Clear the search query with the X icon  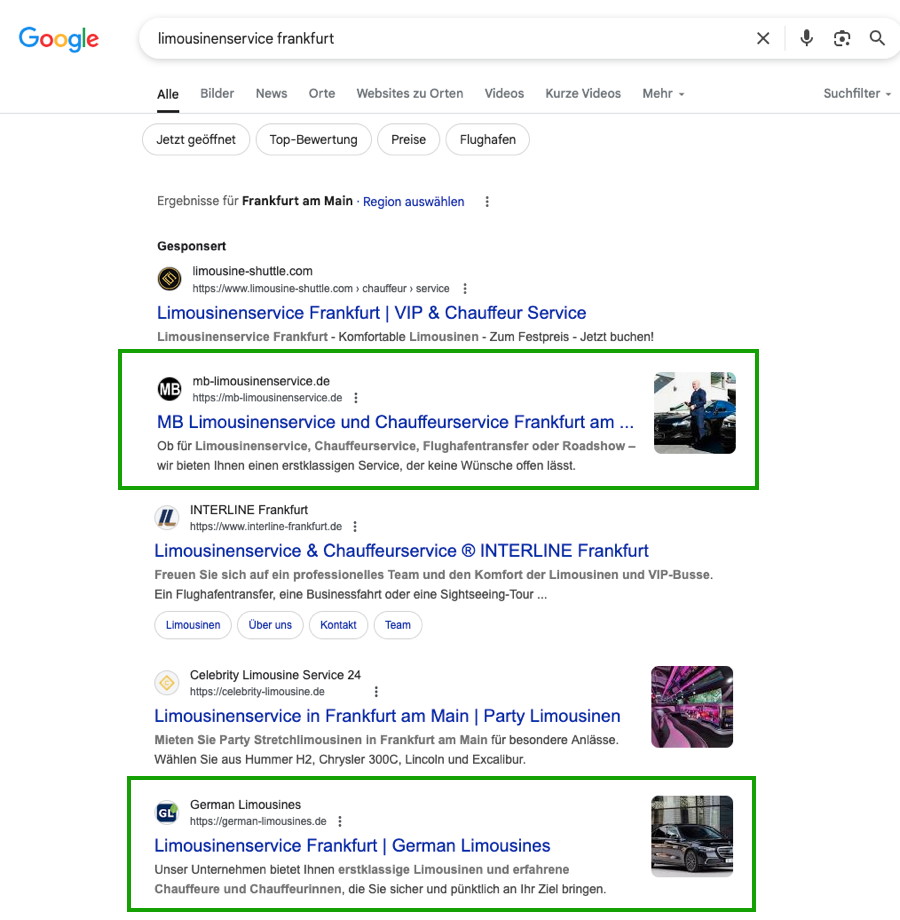point(763,39)
